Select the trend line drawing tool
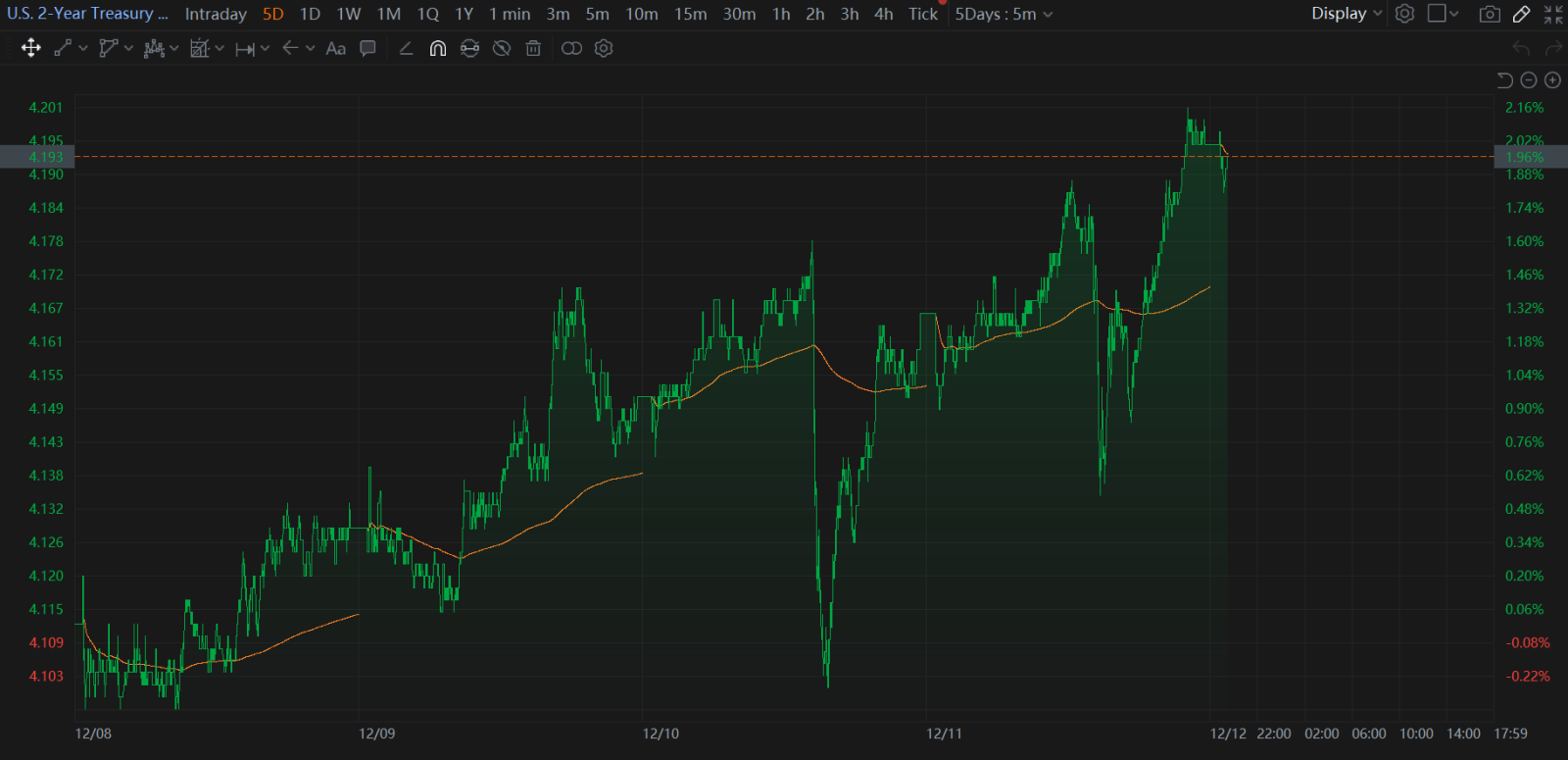Viewport: 1568px width, 760px height. [63, 48]
